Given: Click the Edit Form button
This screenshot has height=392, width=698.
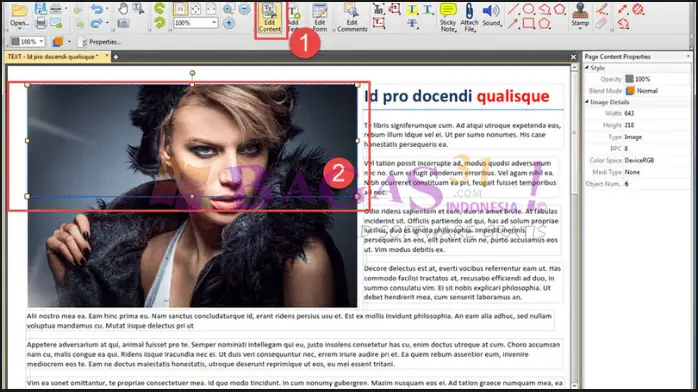Looking at the screenshot, I should click(320, 17).
